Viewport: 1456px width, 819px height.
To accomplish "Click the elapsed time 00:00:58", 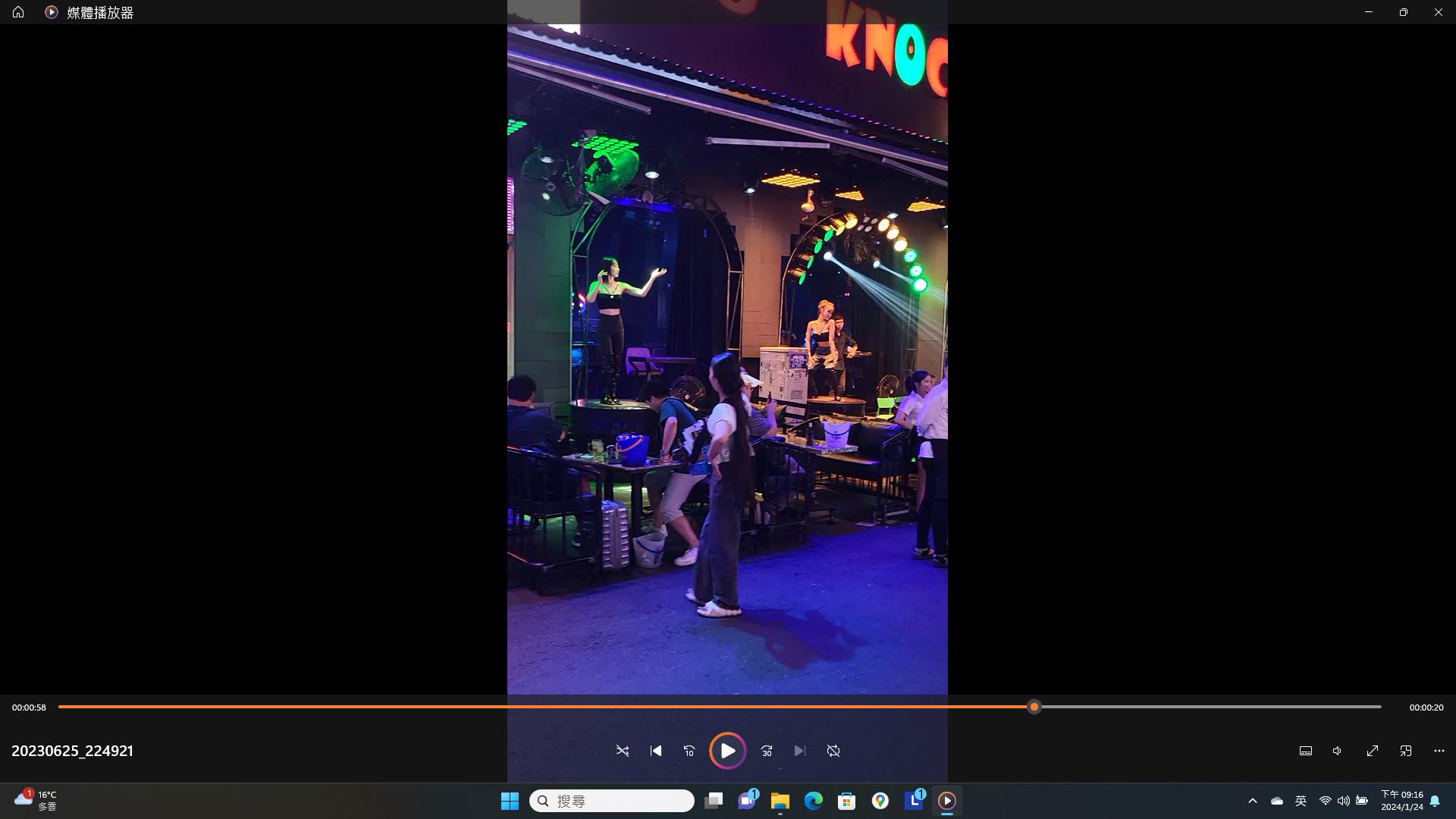I will pyautogui.click(x=29, y=708).
